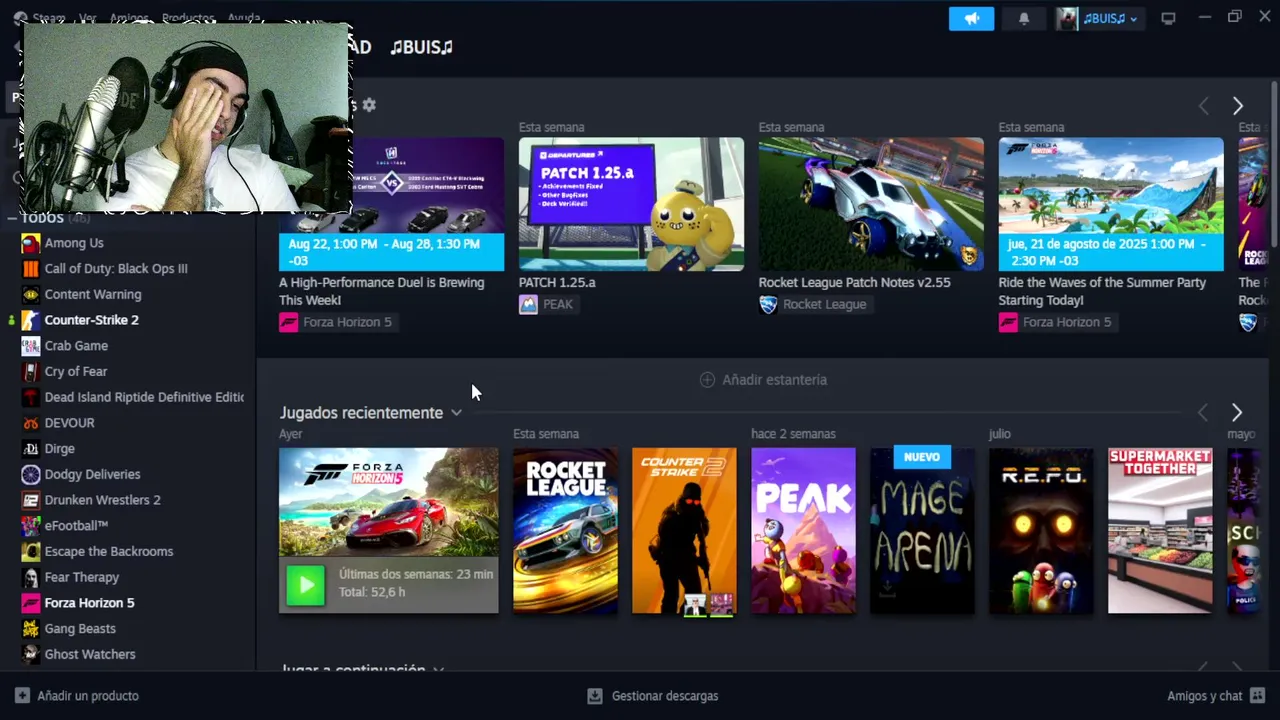Viewport: 1280px width, 720px height.
Task: Click the downloads icon beside Gestionar descargas
Action: pos(595,695)
